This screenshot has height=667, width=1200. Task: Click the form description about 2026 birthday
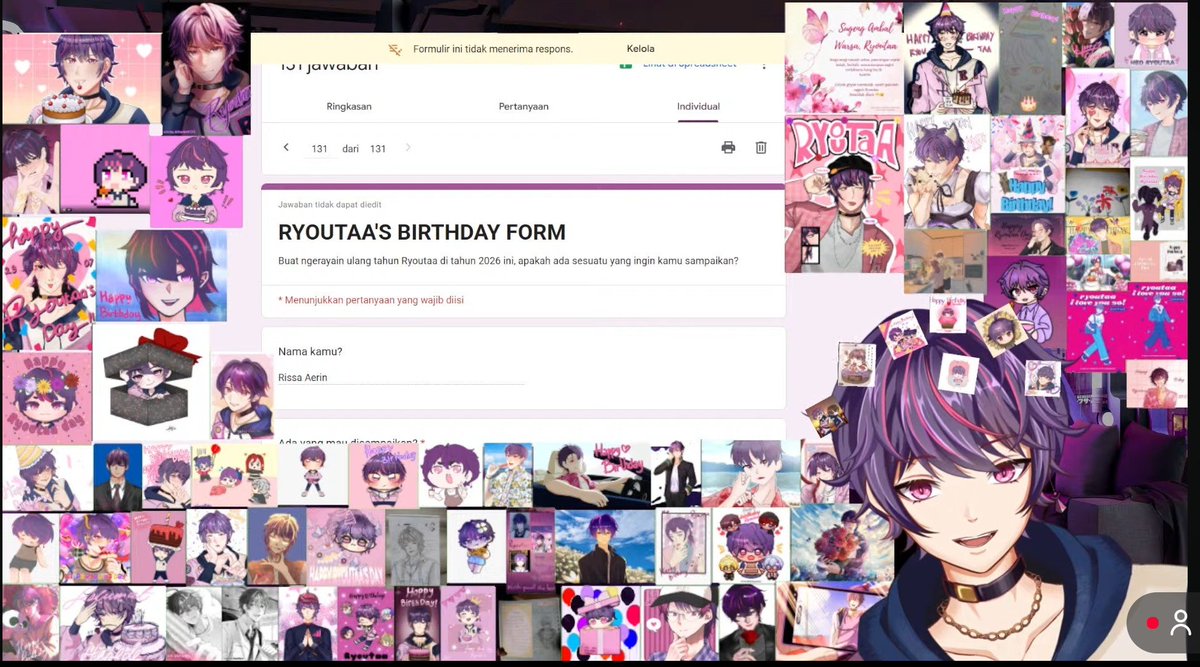(508, 261)
